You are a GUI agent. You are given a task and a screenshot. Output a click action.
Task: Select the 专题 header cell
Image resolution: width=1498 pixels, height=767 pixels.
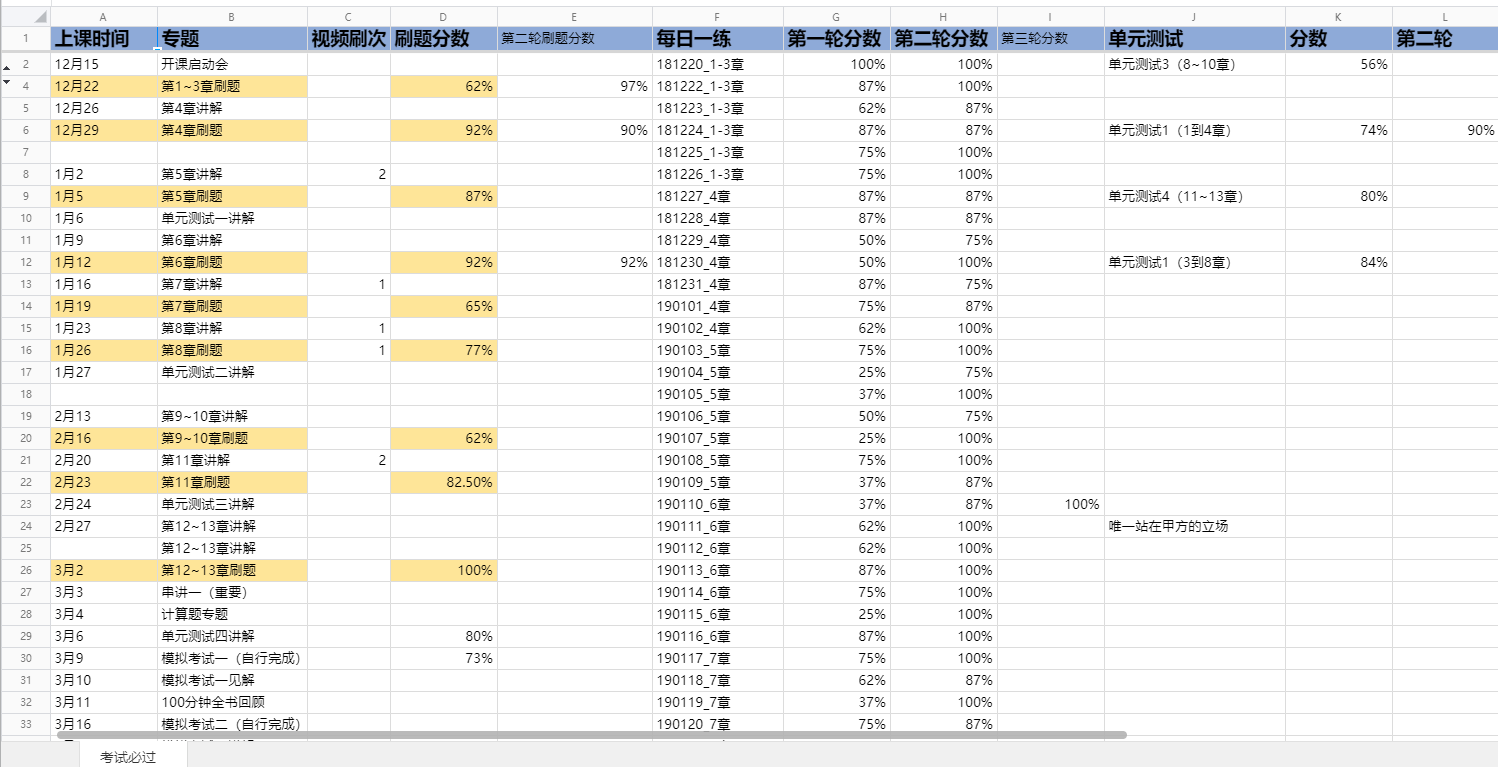point(232,39)
